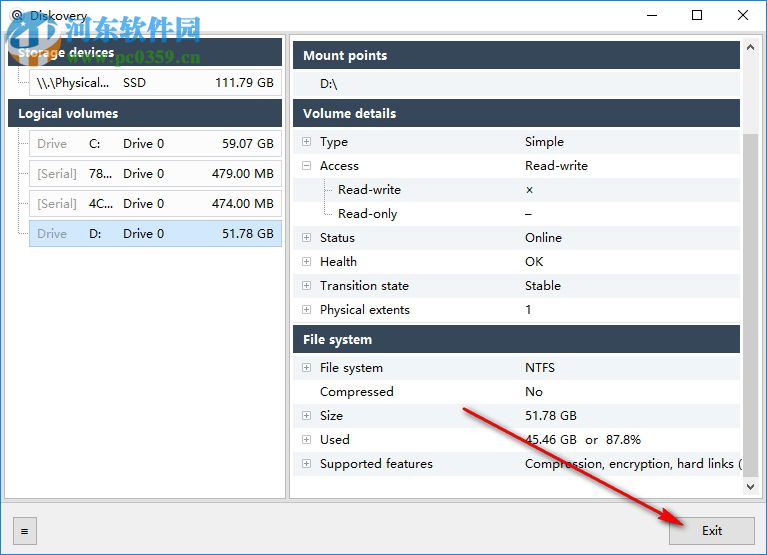Image resolution: width=767 pixels, height=555 pixels.
Task: Click the details panel vertical scrollbar thumb
Action: [x=750, y=304]
